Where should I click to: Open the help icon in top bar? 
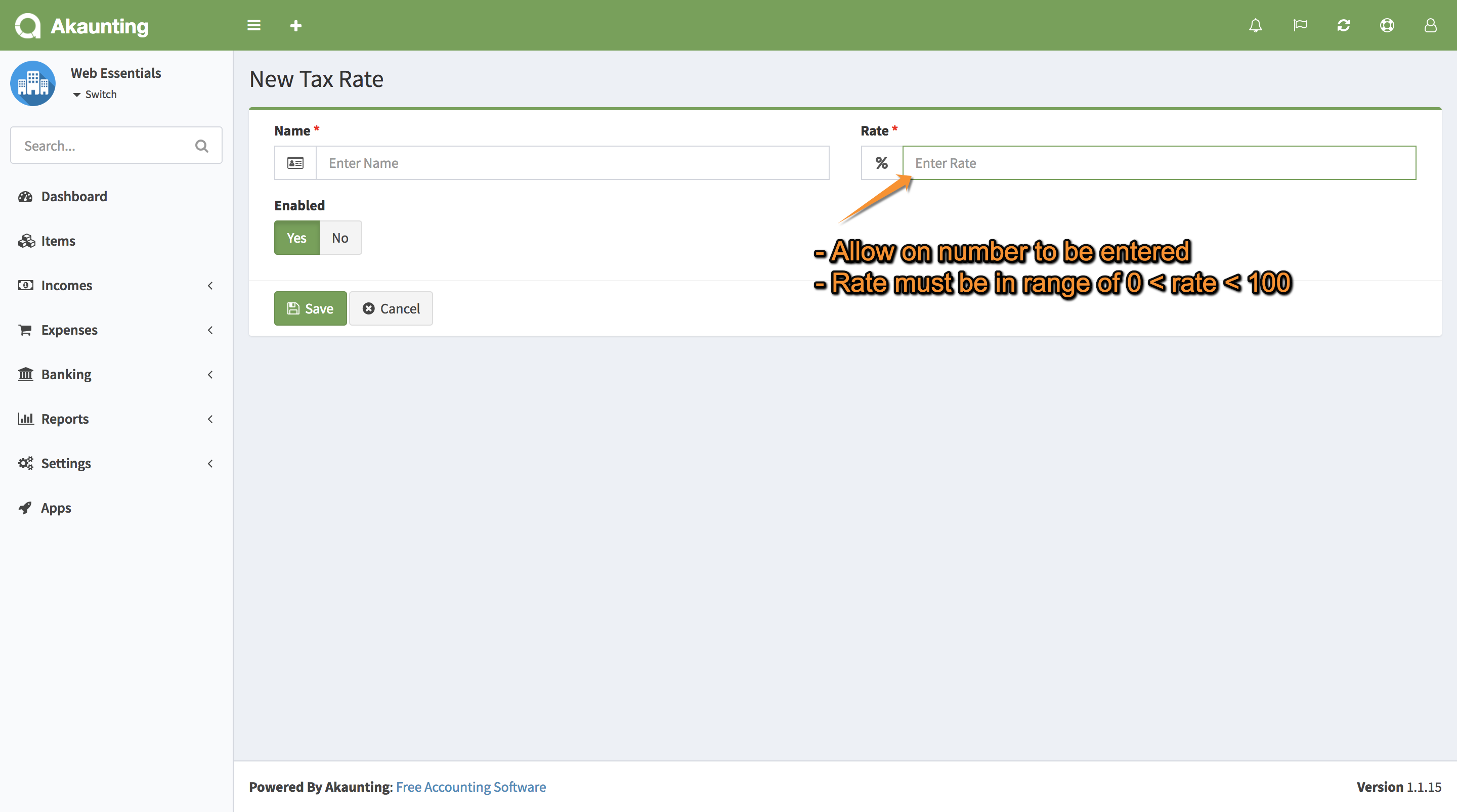(x=1387, y=25)
